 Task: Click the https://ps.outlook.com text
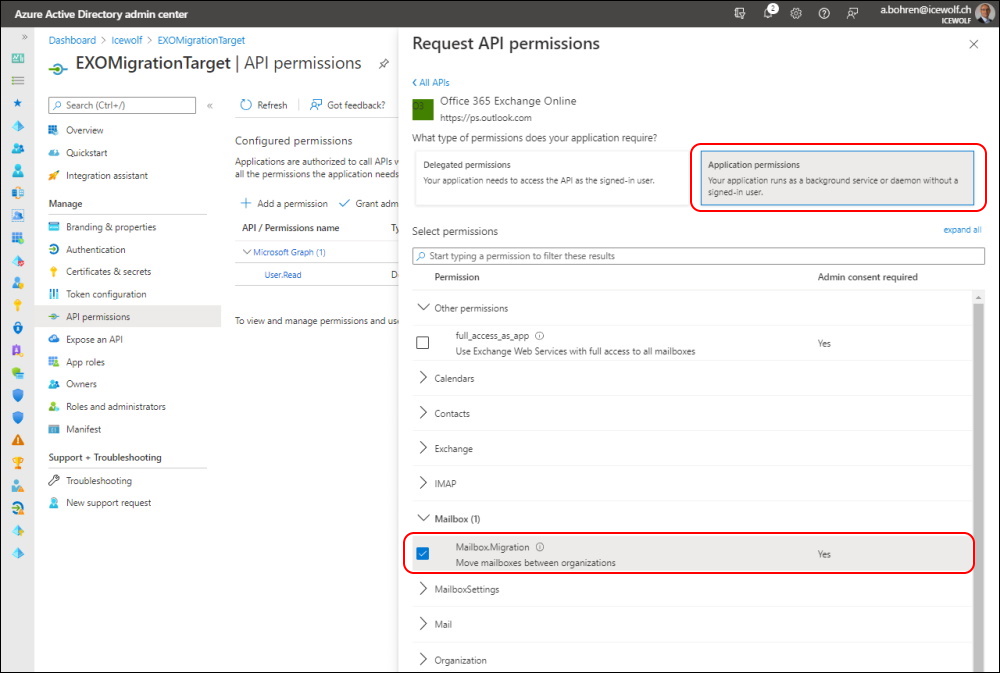[485, 118]
